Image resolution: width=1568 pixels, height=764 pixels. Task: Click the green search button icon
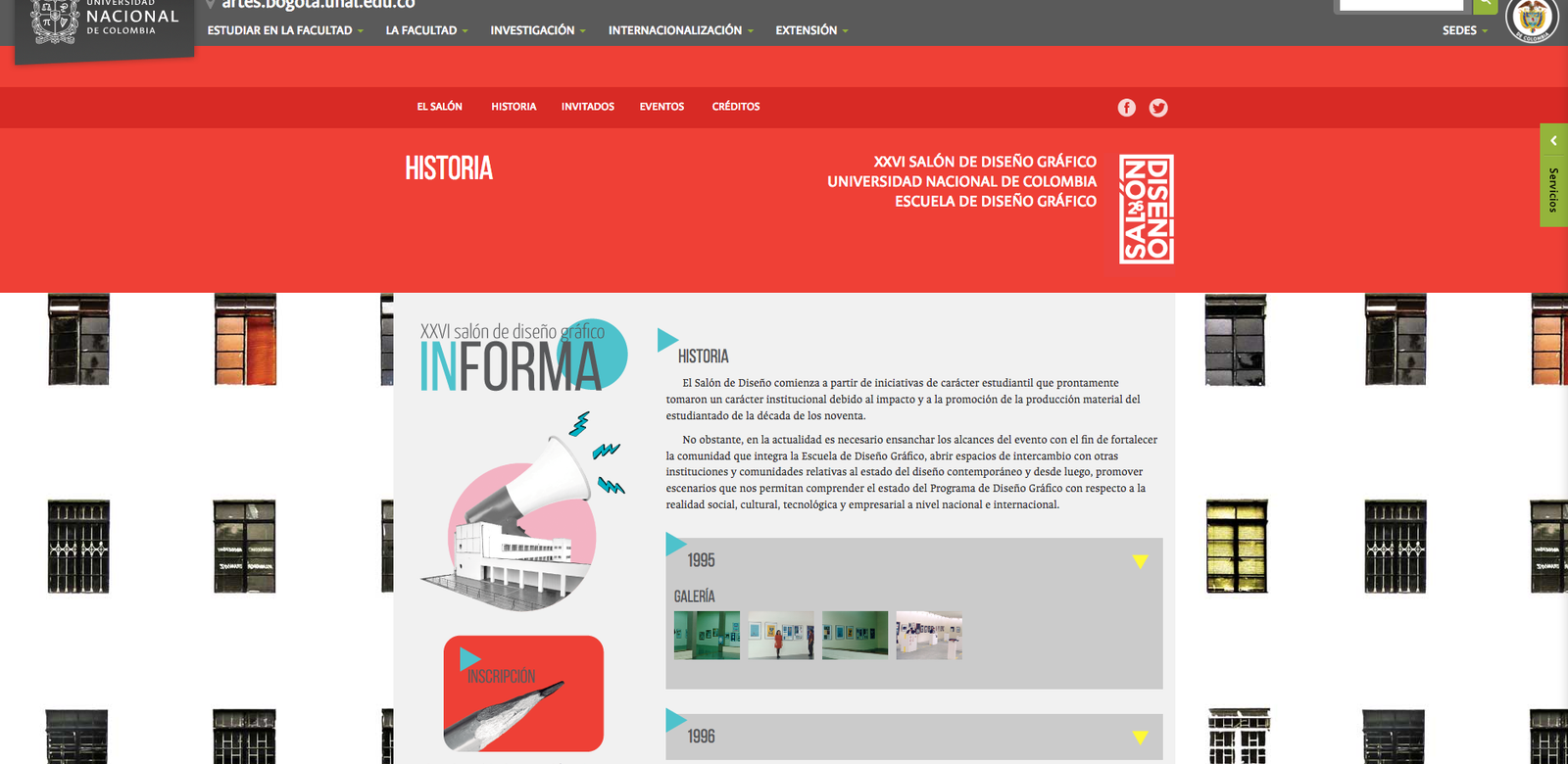point(1486,5)
